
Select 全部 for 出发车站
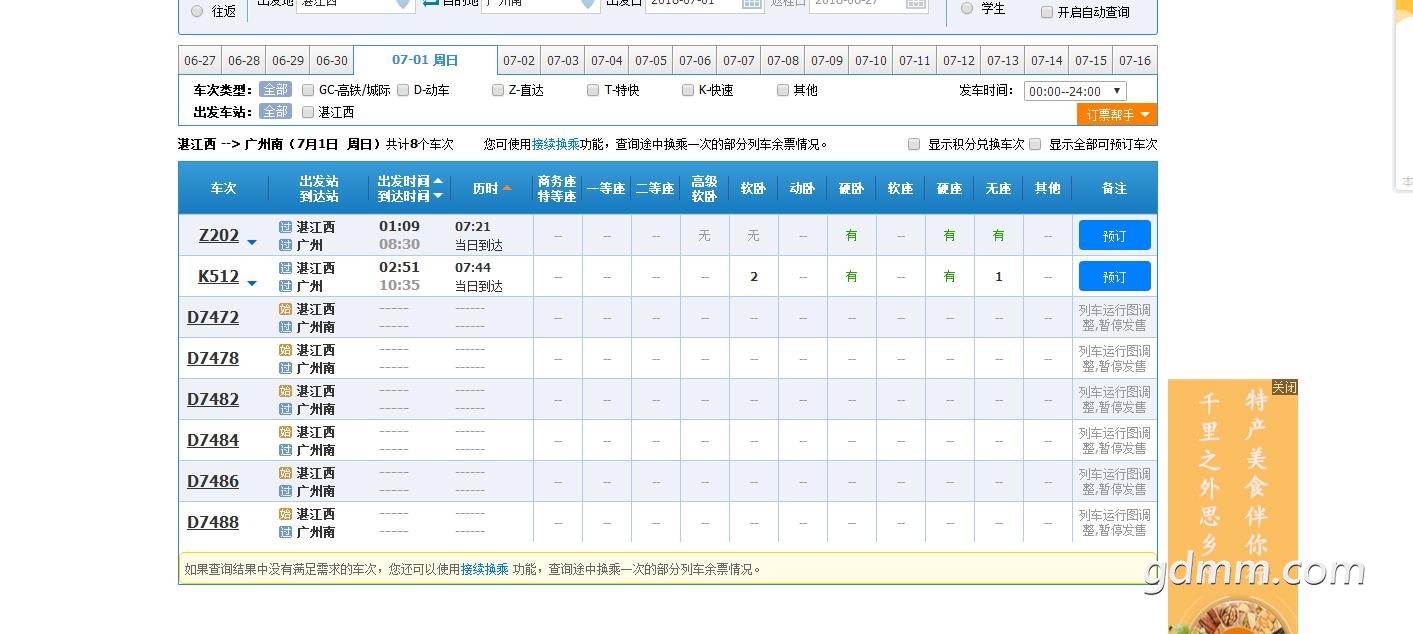pos(276,112)
